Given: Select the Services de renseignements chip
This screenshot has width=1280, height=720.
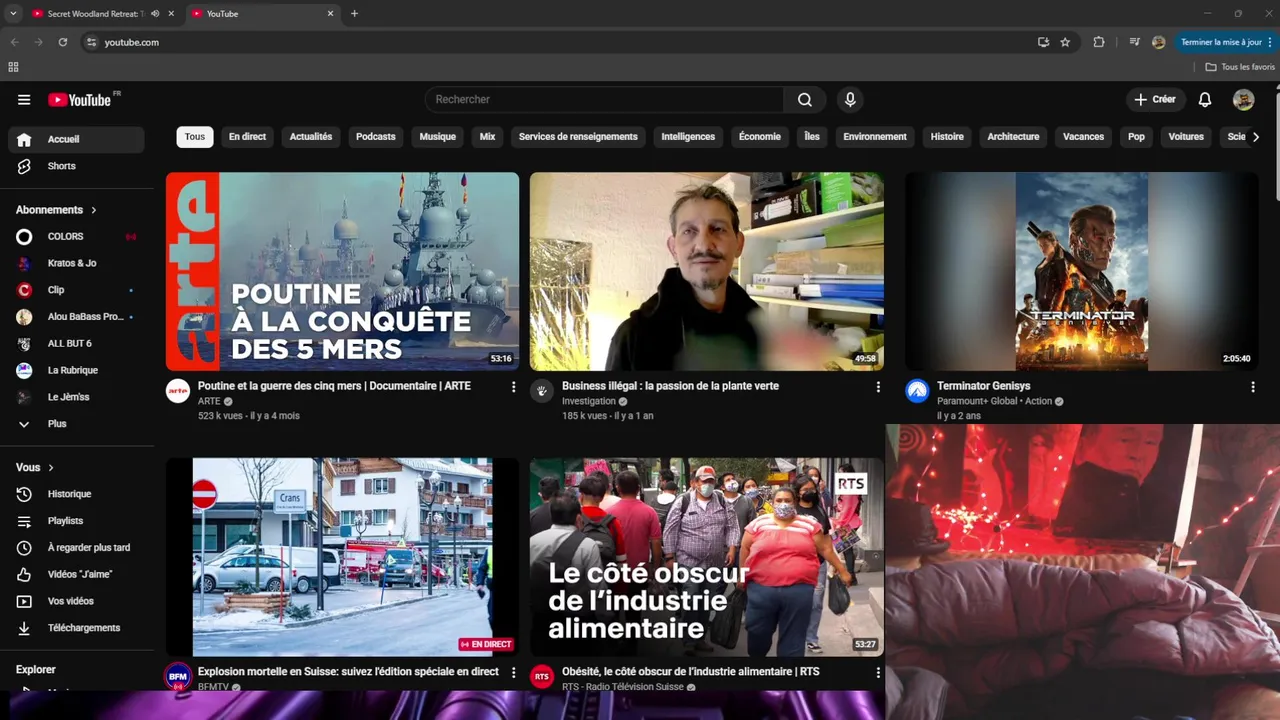Looking at the screenshot, I should pos(578,137).
